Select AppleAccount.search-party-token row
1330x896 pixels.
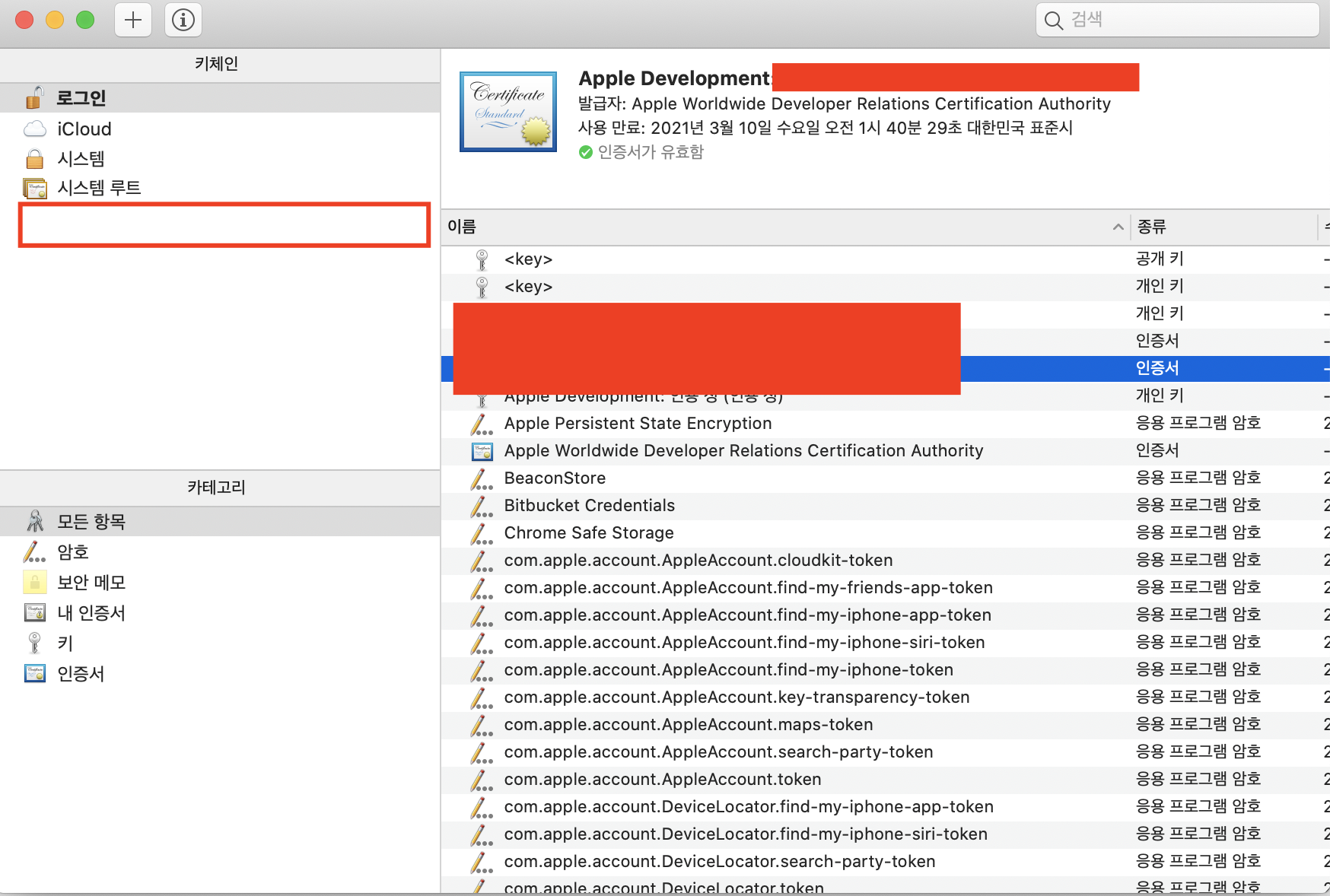click(x=886, y=752)
